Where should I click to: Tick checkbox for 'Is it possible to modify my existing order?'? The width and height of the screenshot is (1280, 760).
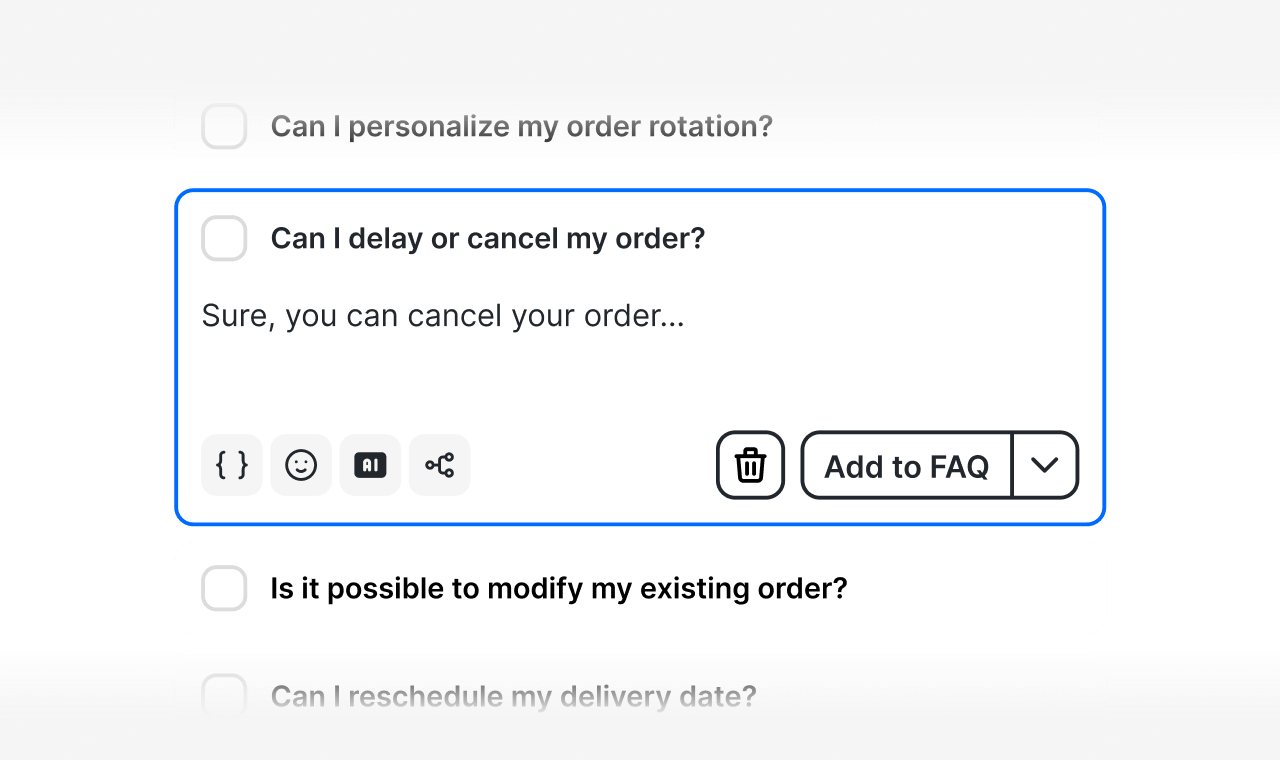tap(224, 589)
